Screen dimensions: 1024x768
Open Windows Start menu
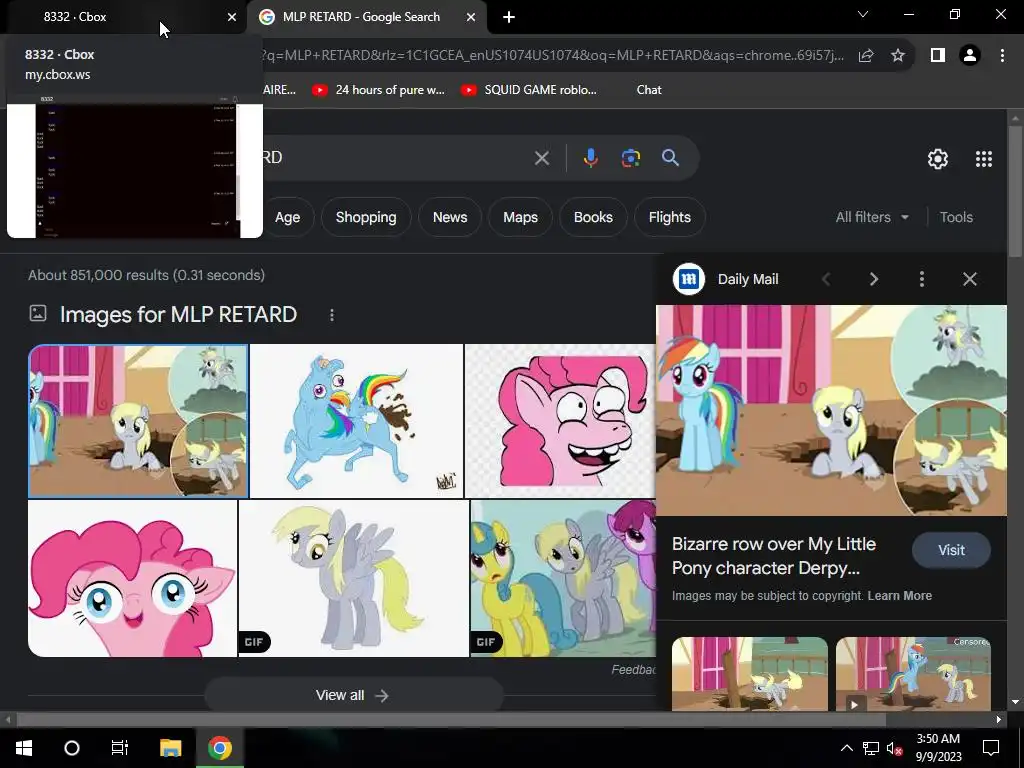pos(24,748)
